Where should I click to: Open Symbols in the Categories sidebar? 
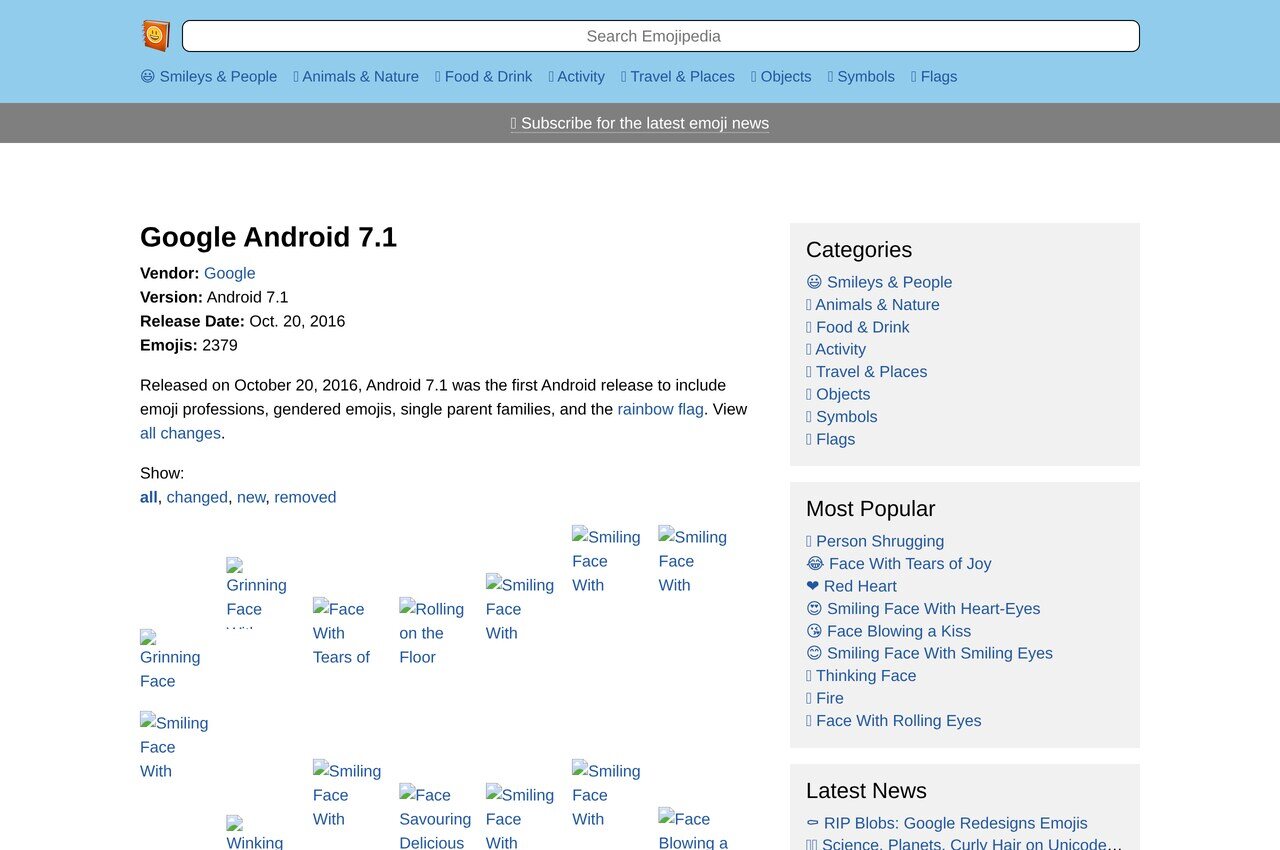click(842, 417)
